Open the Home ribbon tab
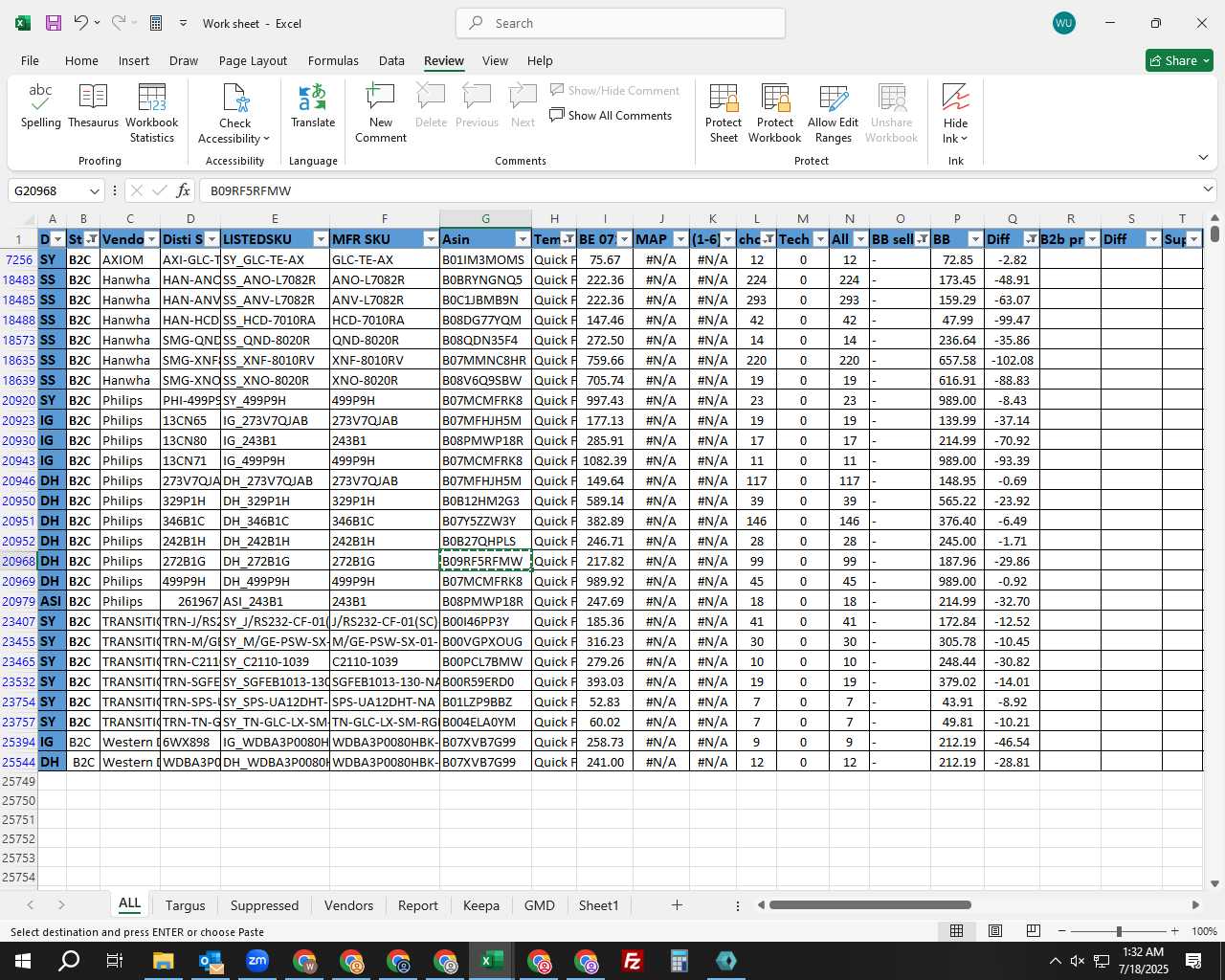 point(81,60)
